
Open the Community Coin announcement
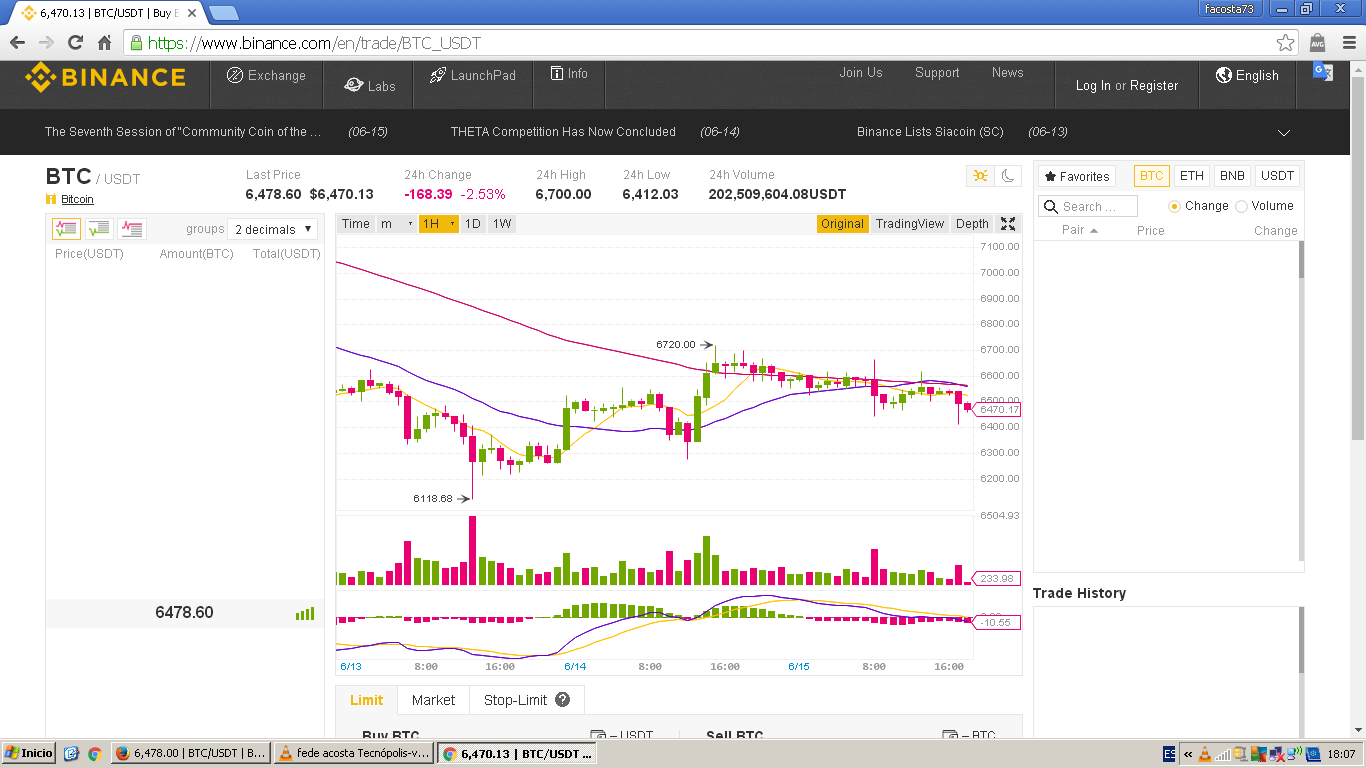(183, 132)
